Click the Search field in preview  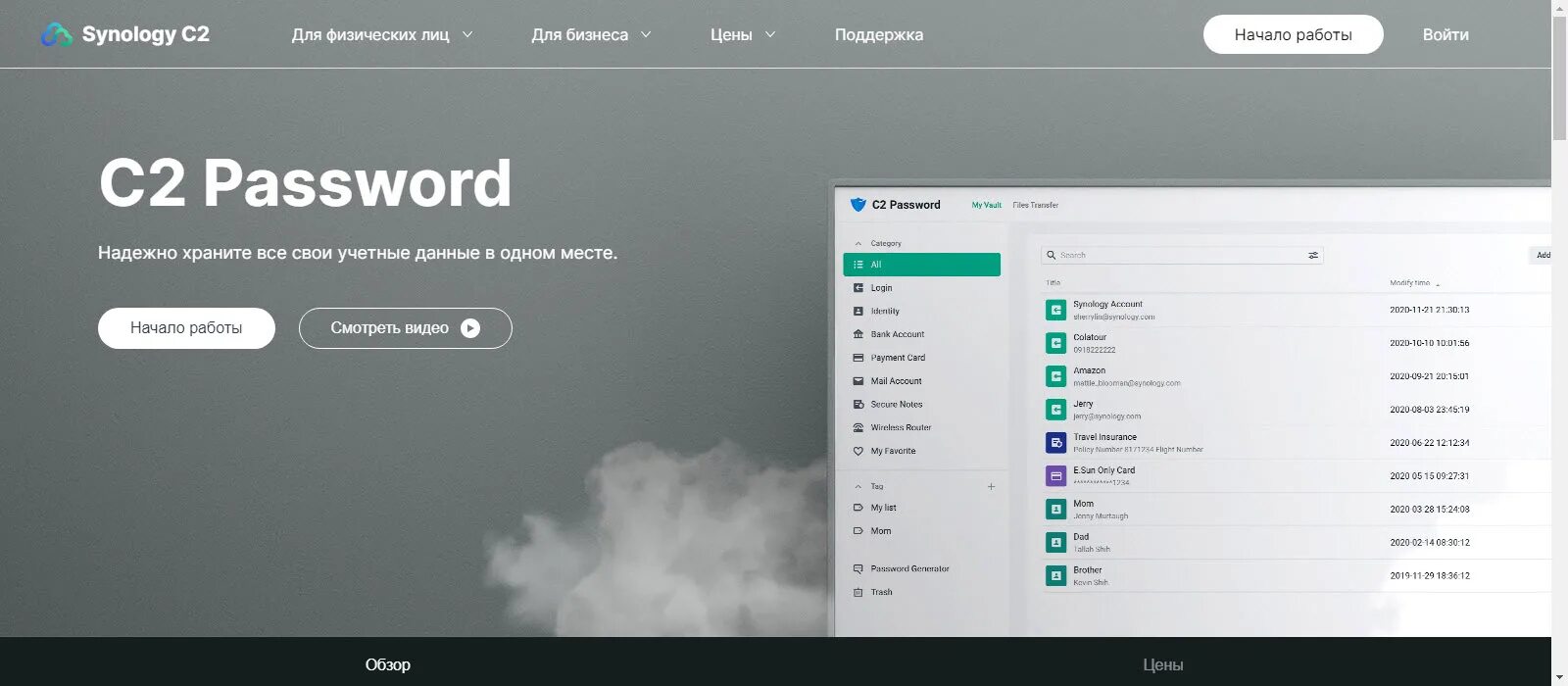[1182, 255]
